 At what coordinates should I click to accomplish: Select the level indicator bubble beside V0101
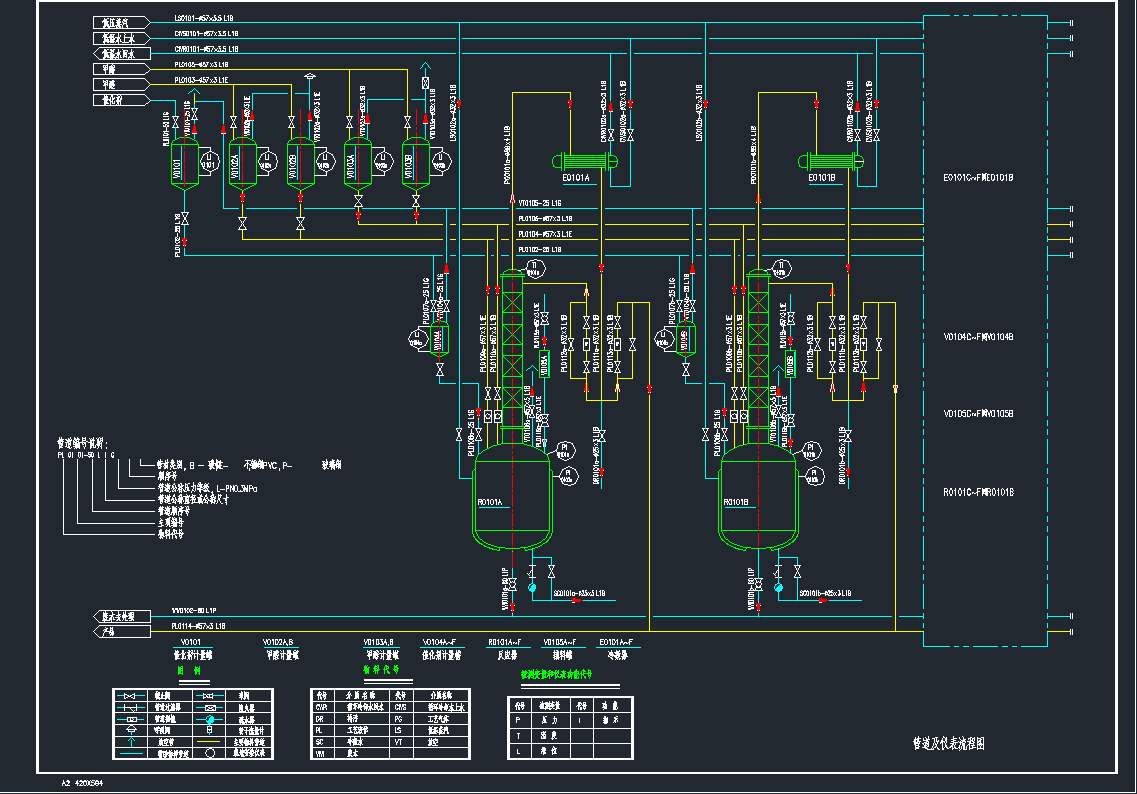[208, 160]
